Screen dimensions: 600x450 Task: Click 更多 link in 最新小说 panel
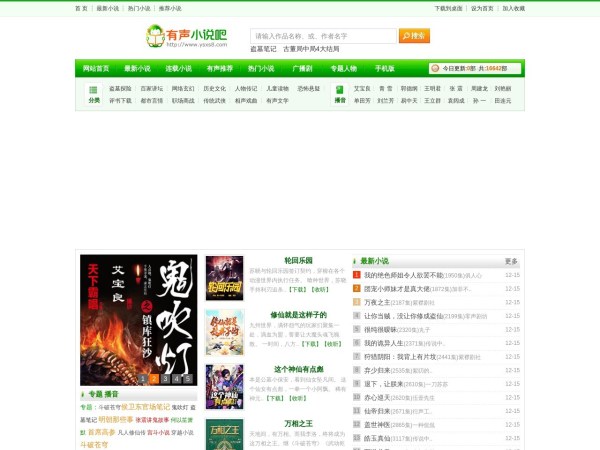511,261
